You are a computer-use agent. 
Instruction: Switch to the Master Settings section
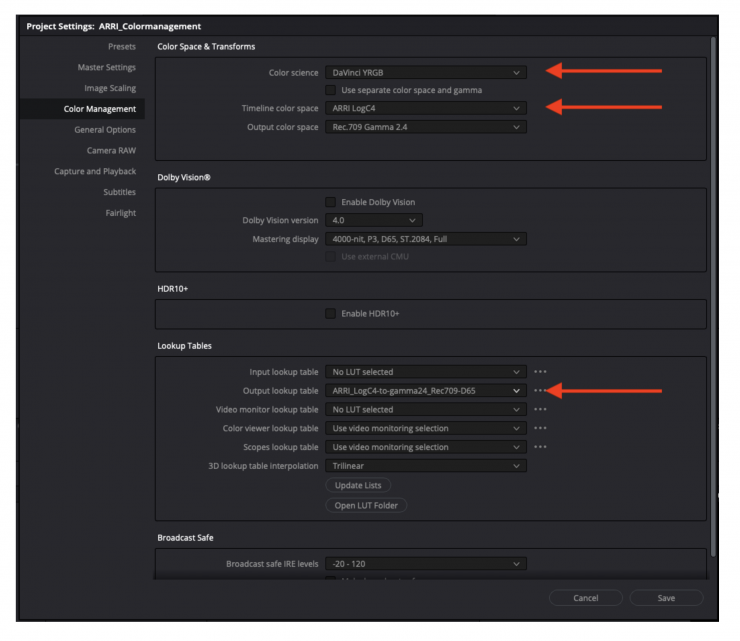tap(106, 67)
